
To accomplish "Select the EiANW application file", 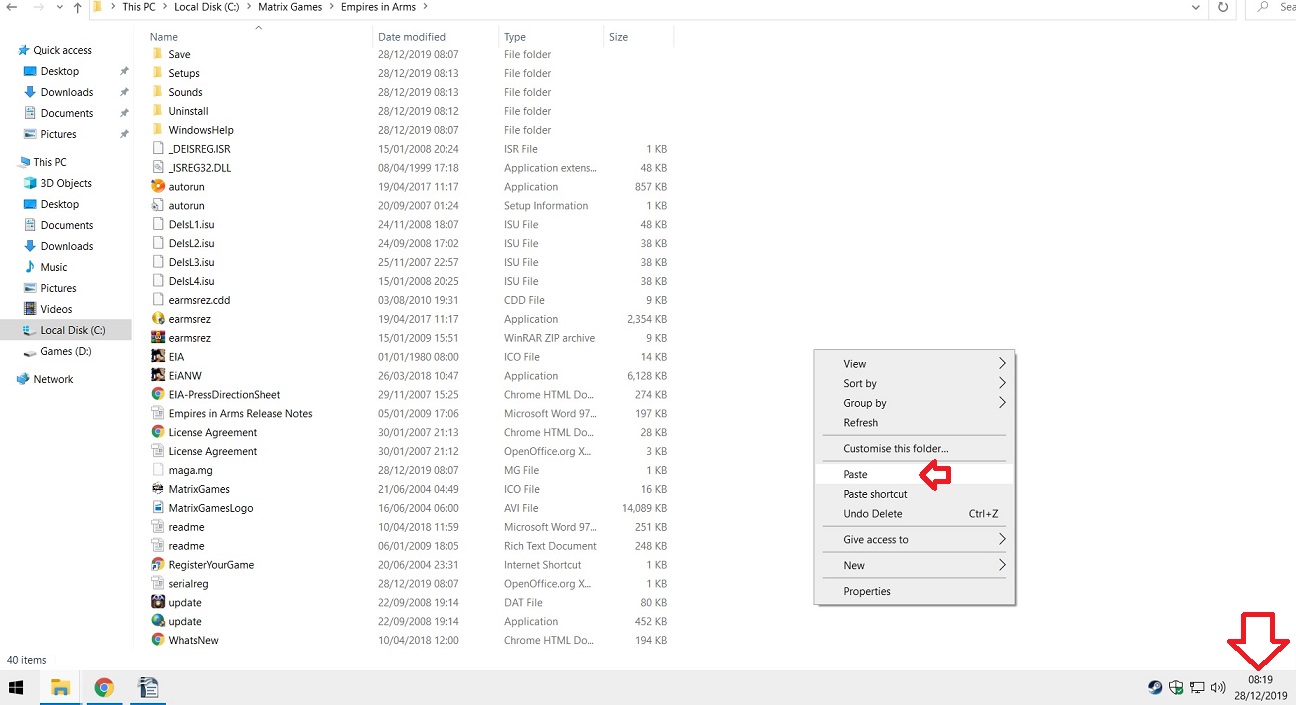I will click(185, 376).
